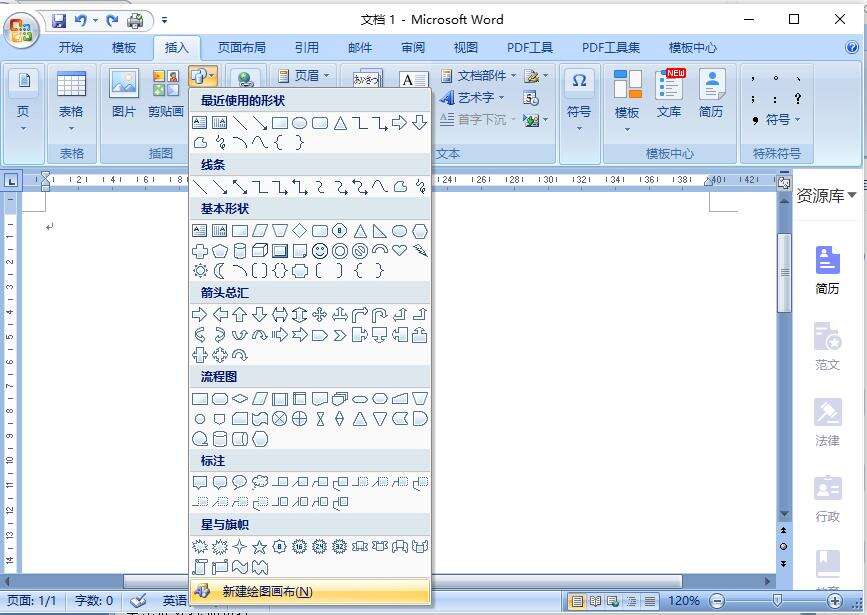
Task: Select the flowchart summing junction (circled X) shape
Action: (x=280, y=419)
